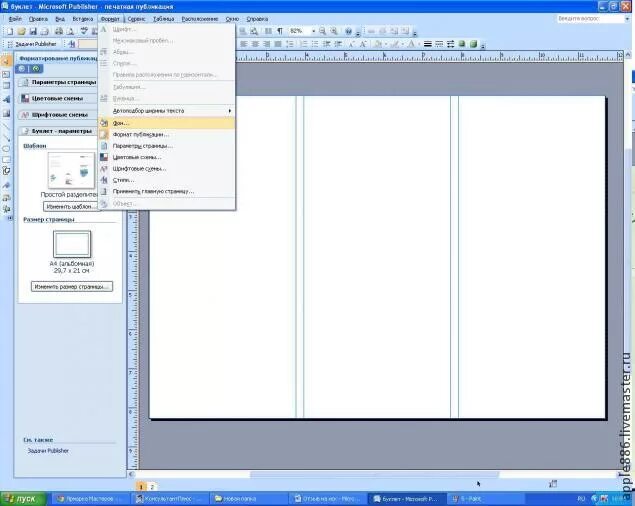Choose Формат публикации... from Format menu
635x506 pixels.
pyautogui.click(x=166, y=135)
